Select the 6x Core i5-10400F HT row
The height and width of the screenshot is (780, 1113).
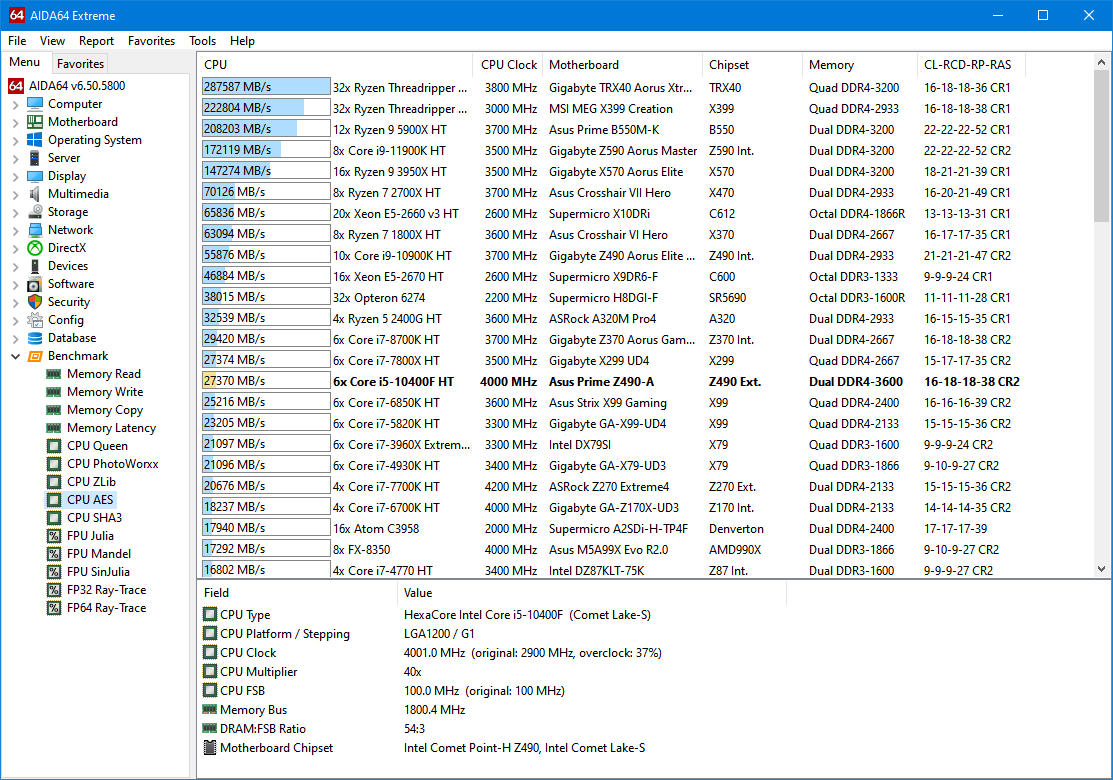coord(613,382)
